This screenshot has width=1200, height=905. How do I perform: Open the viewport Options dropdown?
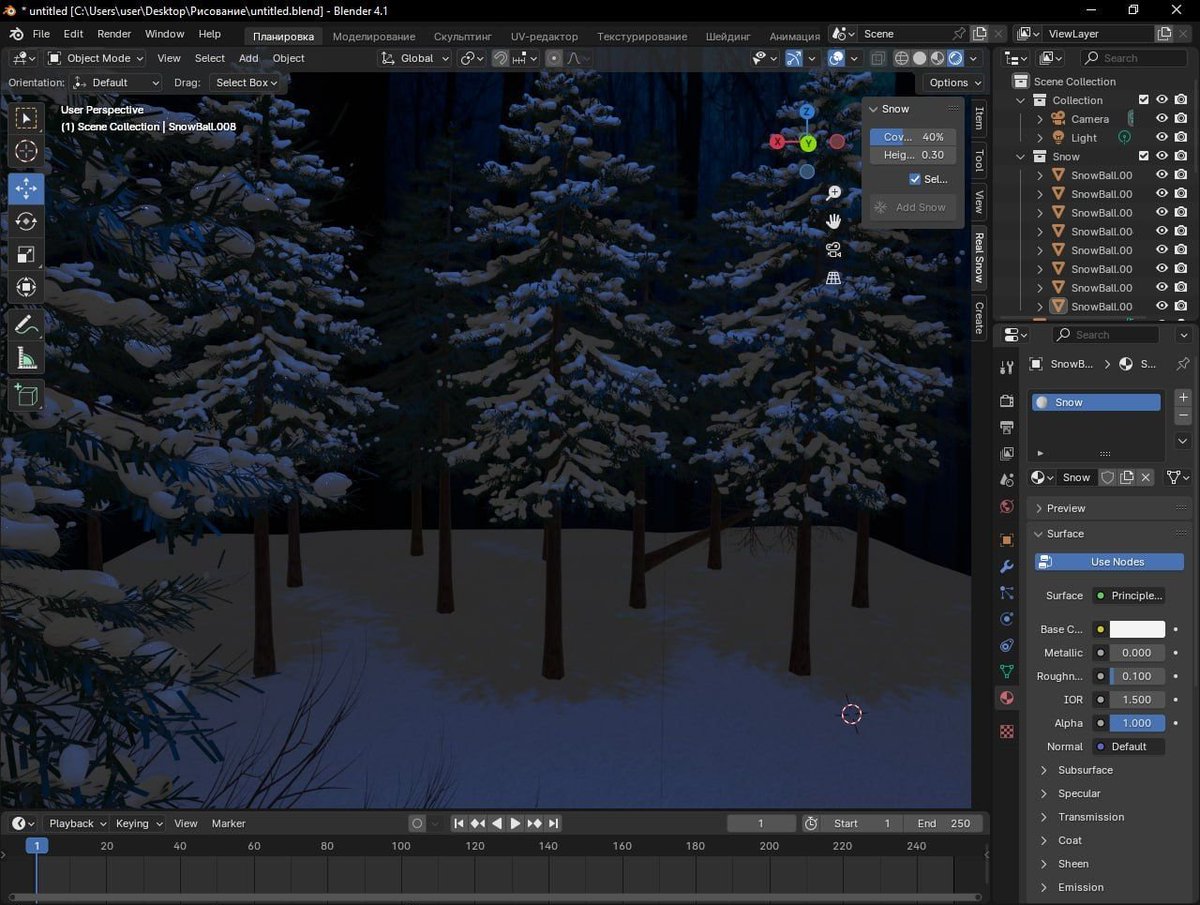[954, 83]
